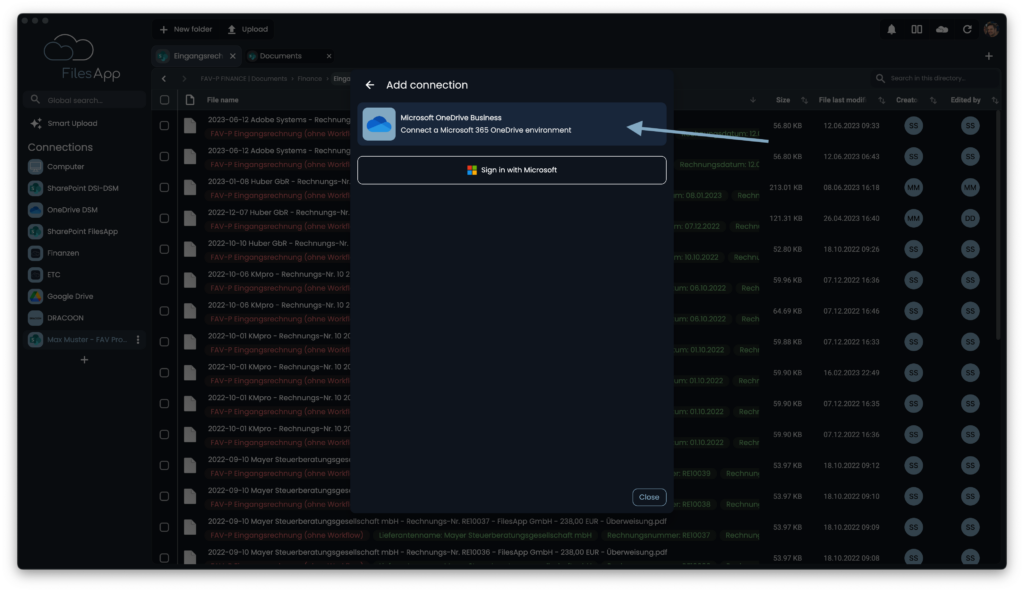The height and width of the screenshot is (591, 1024).
Task: Sort by File last modified column
Action: (842, 100)
